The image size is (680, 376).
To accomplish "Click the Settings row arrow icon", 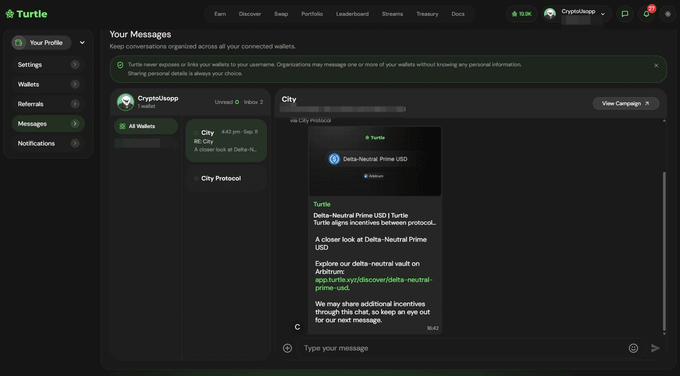I will click(x=75, y=65).
